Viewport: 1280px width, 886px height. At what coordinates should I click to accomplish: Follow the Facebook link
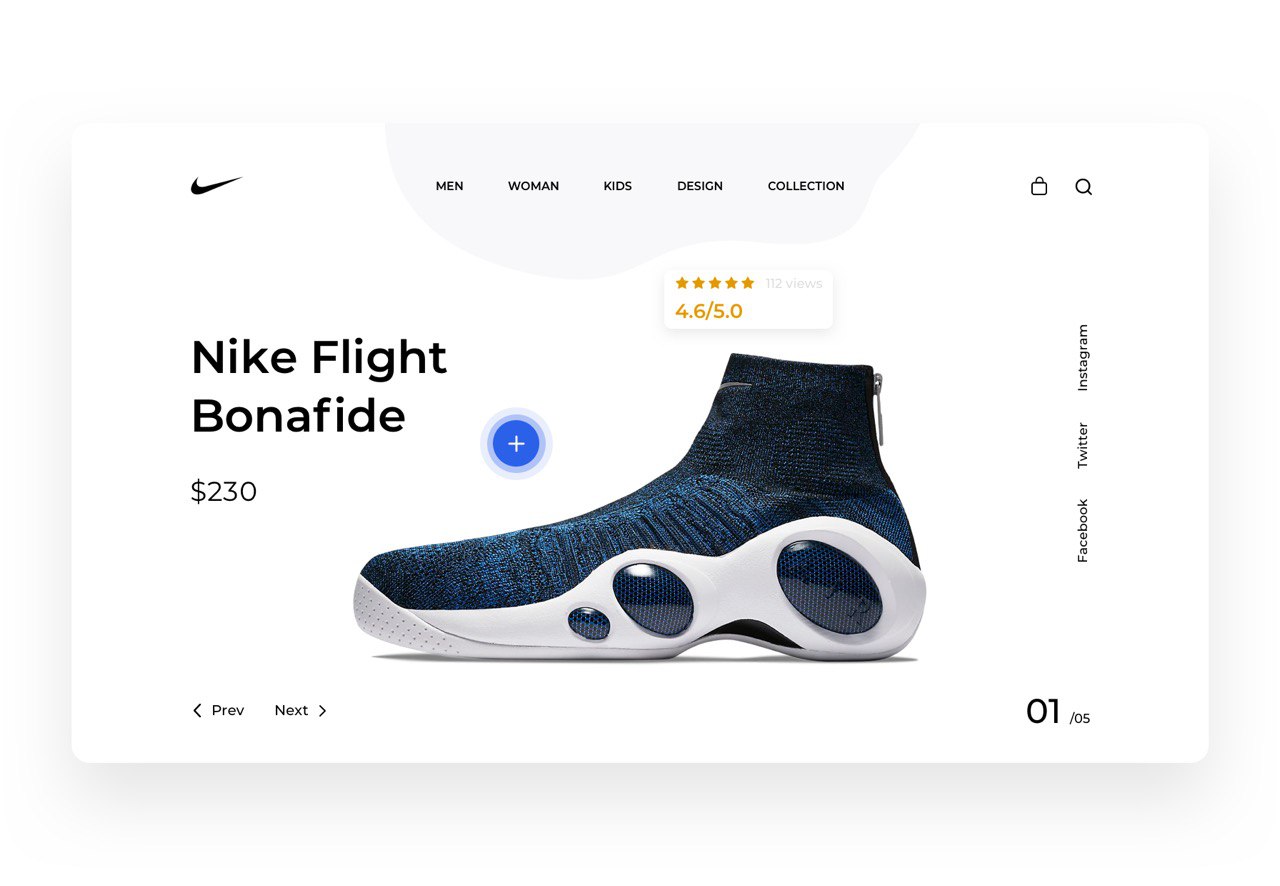[x=1082, y=531]
